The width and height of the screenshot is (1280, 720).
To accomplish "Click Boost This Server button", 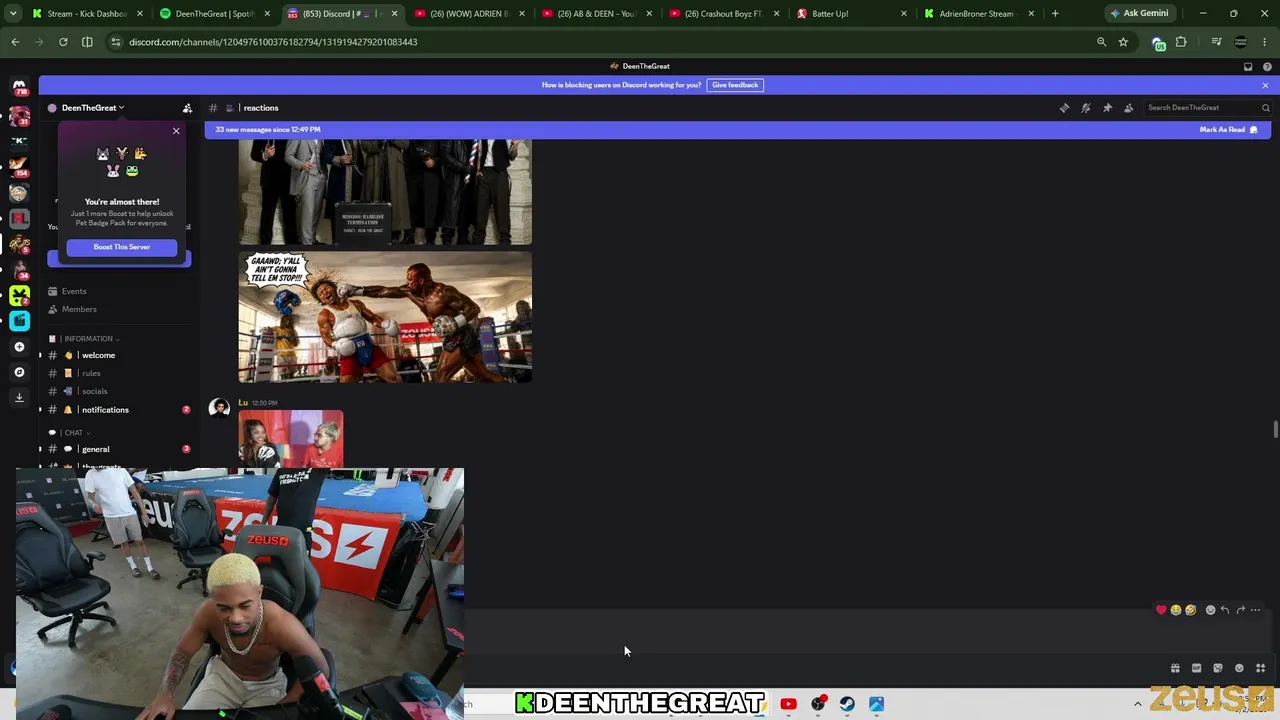I will (122, 247).
